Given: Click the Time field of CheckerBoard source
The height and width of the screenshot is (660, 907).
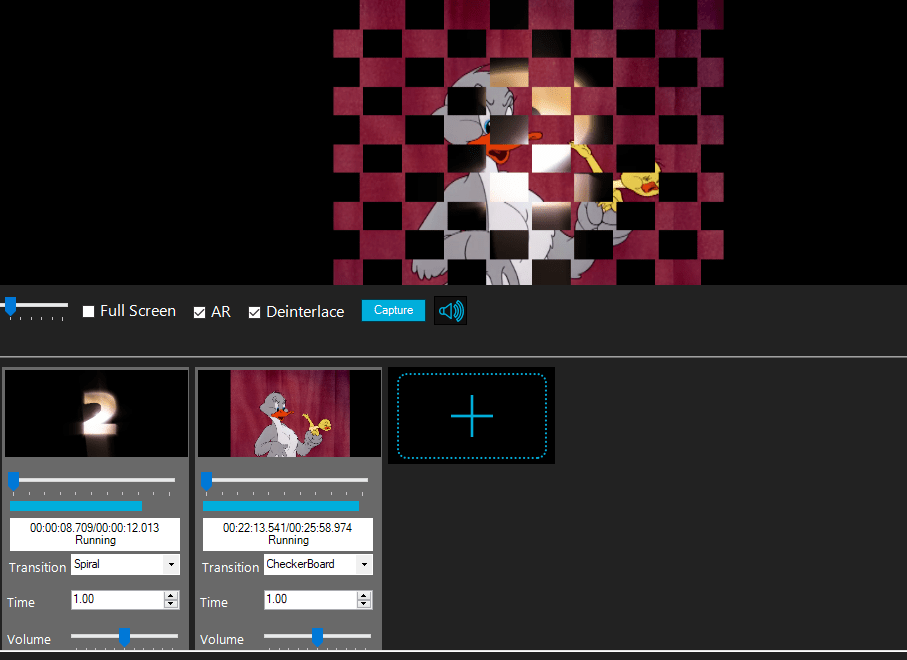Looking at the screenshot, I should [x=311, y=600].
